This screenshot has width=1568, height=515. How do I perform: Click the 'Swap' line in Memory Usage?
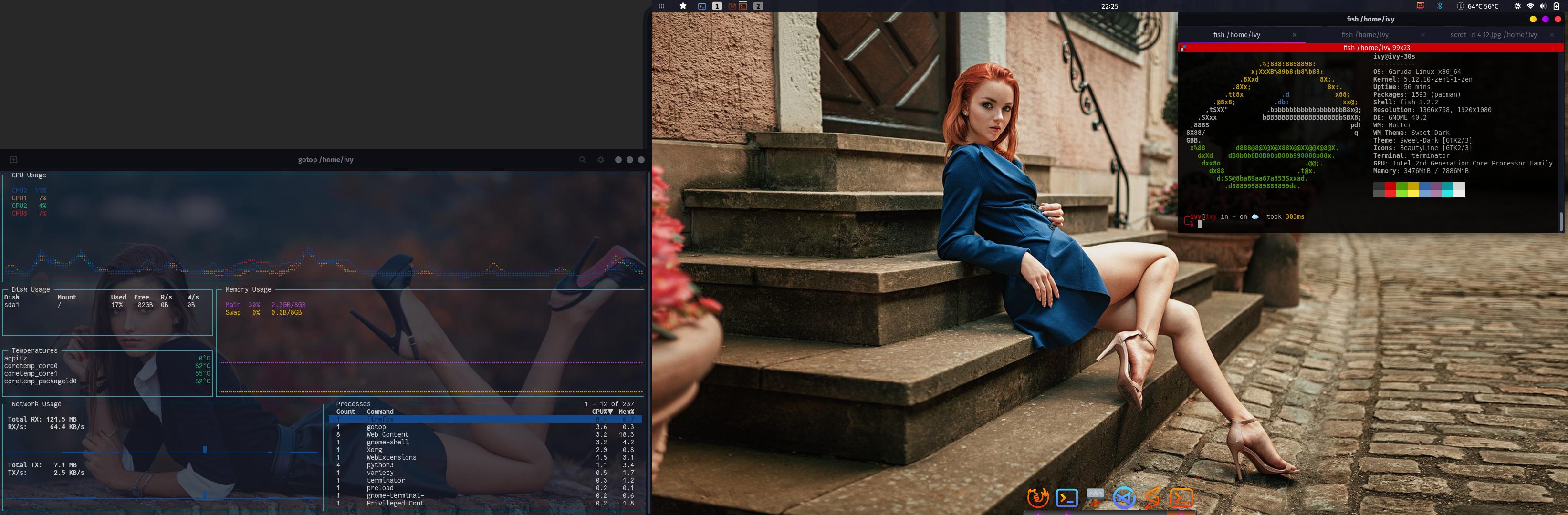click(x=263, y=312)
